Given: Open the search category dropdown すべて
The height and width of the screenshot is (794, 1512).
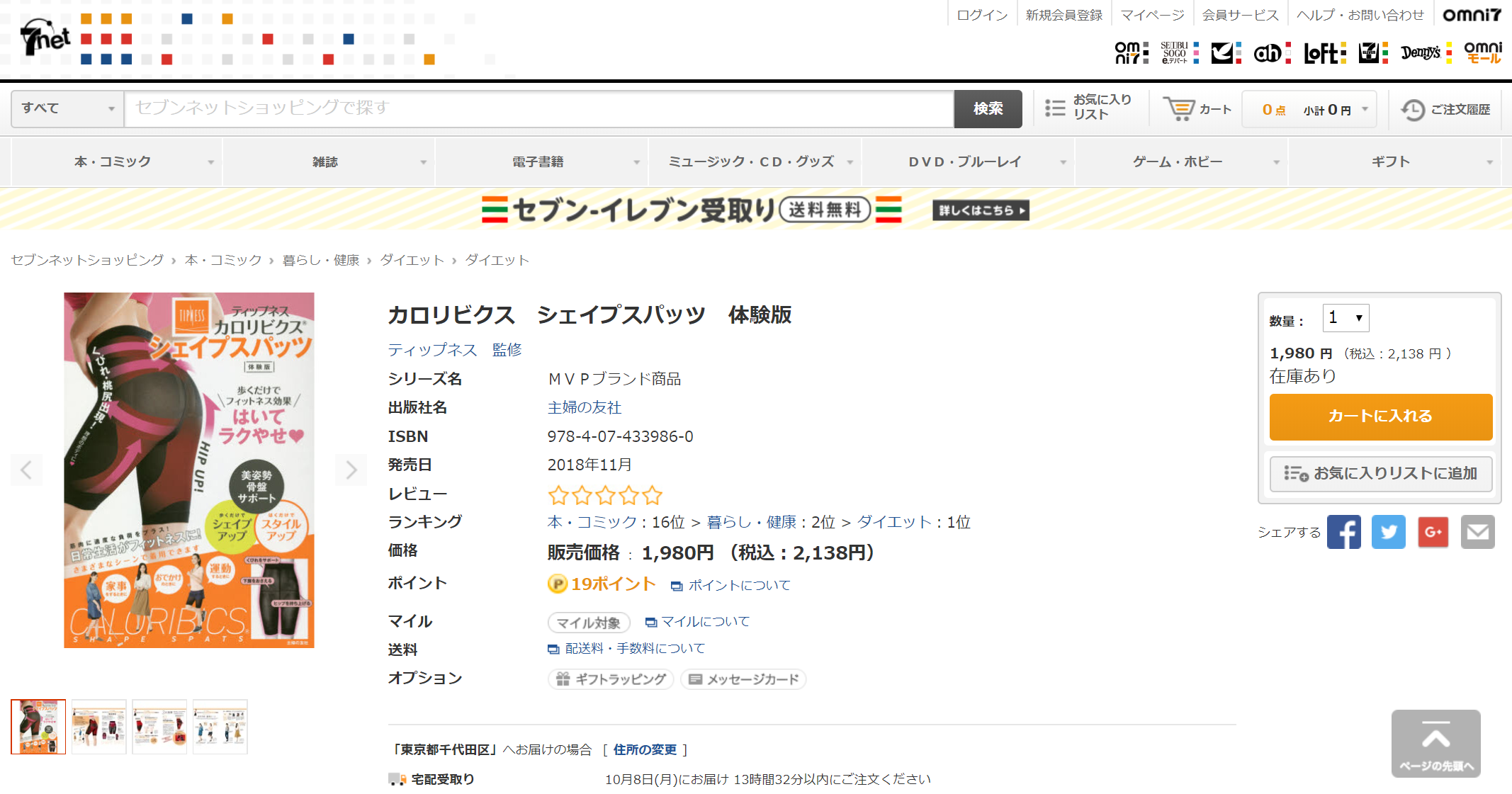Looking at the screenshot, I should (68, 108).
